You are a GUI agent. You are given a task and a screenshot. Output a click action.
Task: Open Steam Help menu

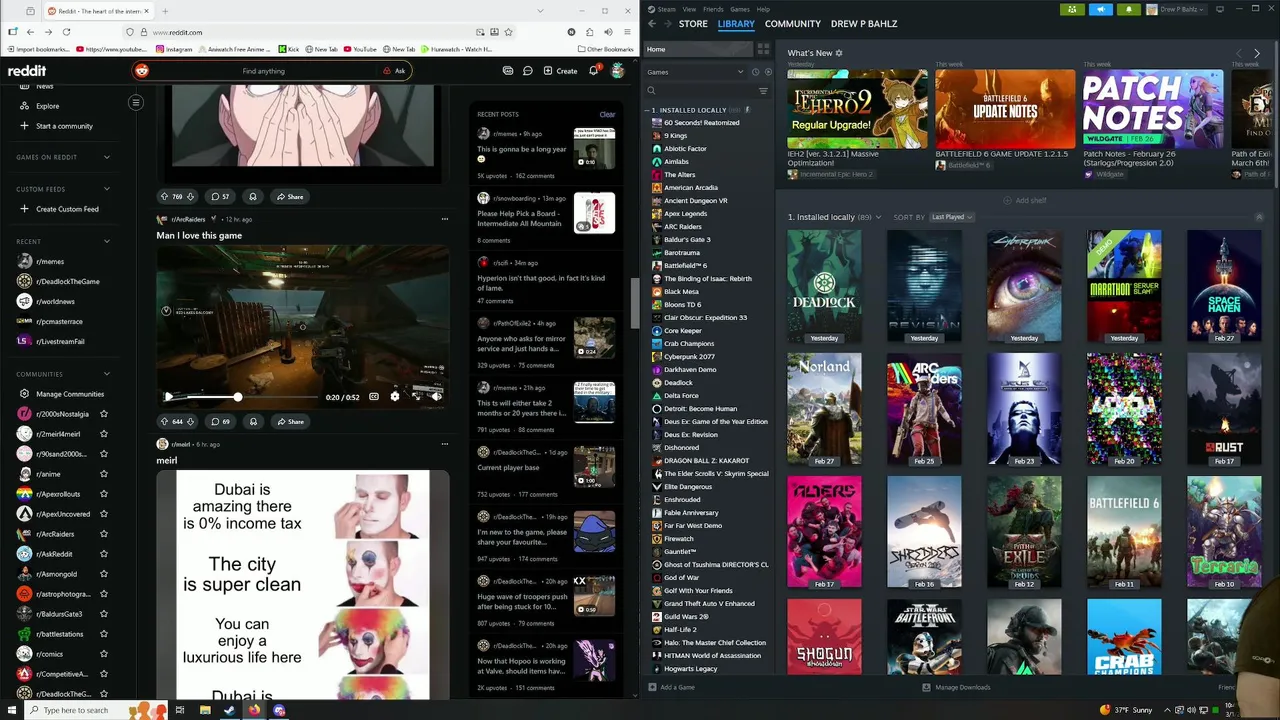(765, 9)
